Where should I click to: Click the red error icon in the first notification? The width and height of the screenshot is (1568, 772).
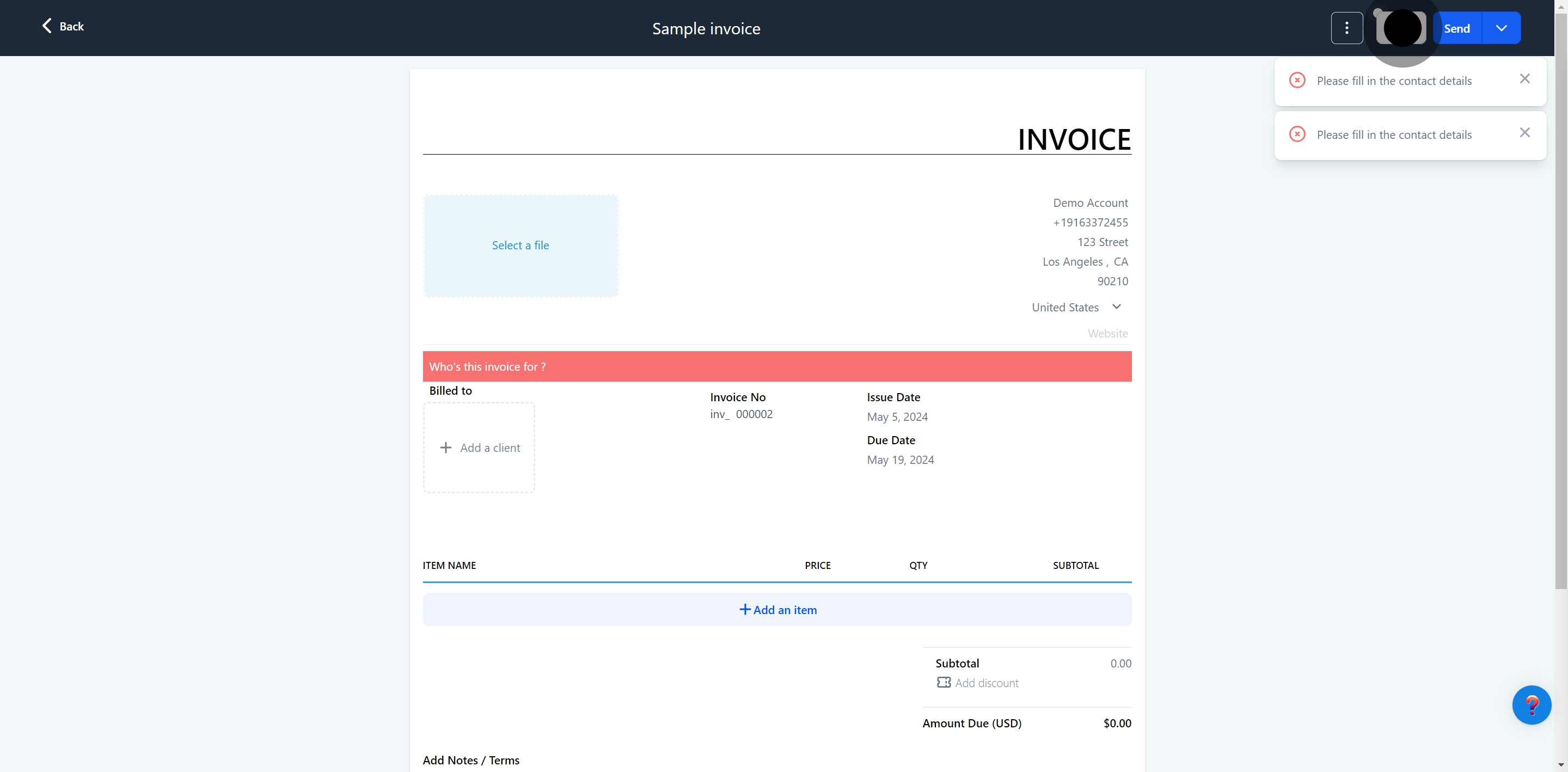coord(1297,81)
